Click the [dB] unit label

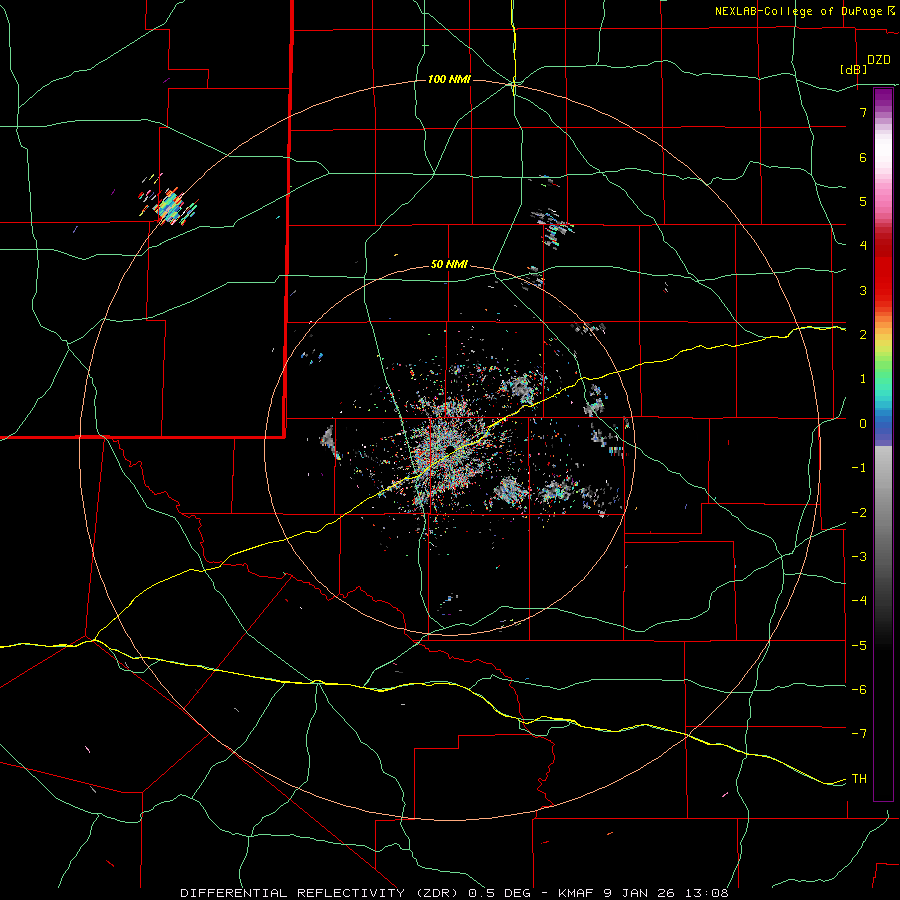click(x=854, y=69)
